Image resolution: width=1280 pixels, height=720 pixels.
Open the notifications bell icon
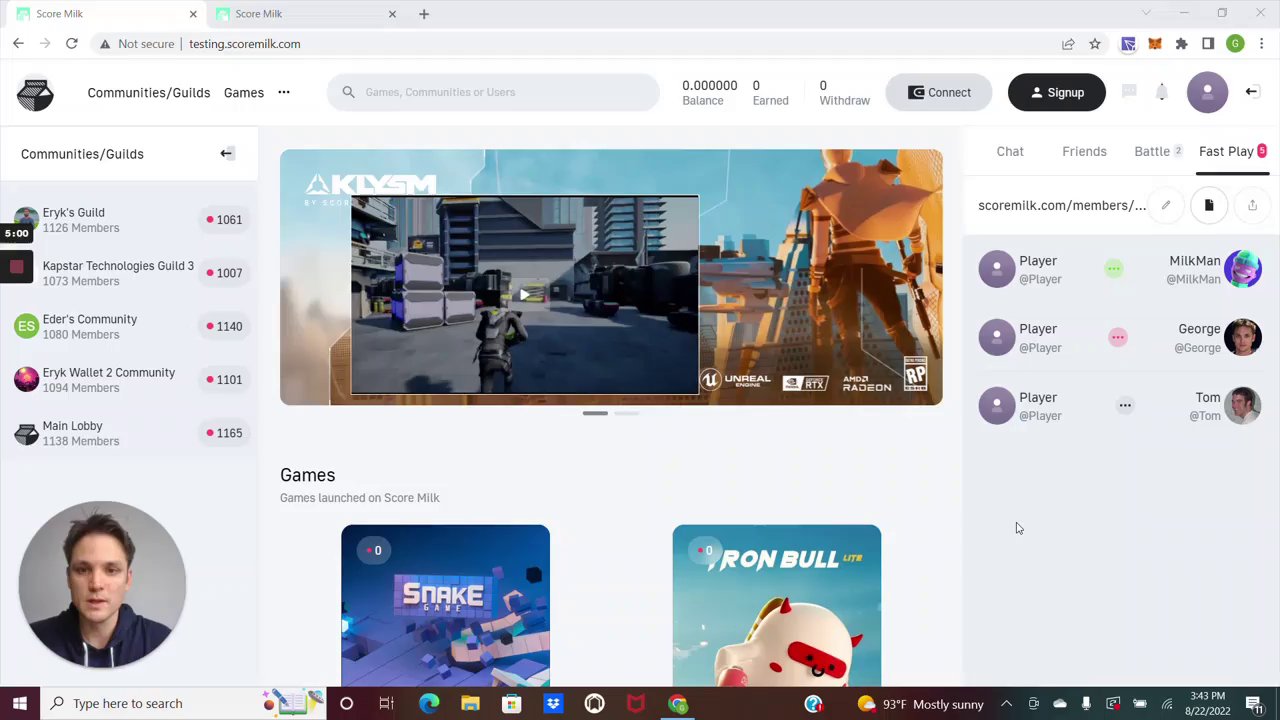1161,92
